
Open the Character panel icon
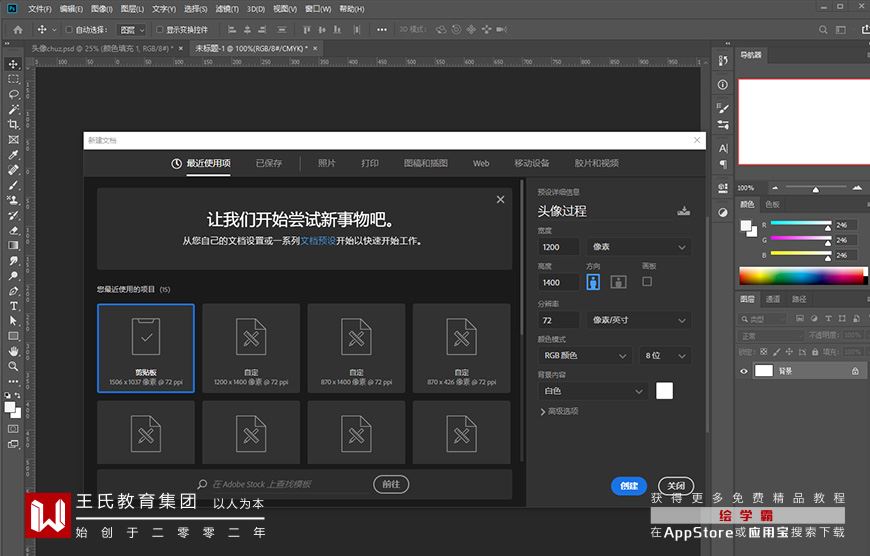(x=723, y=148)
